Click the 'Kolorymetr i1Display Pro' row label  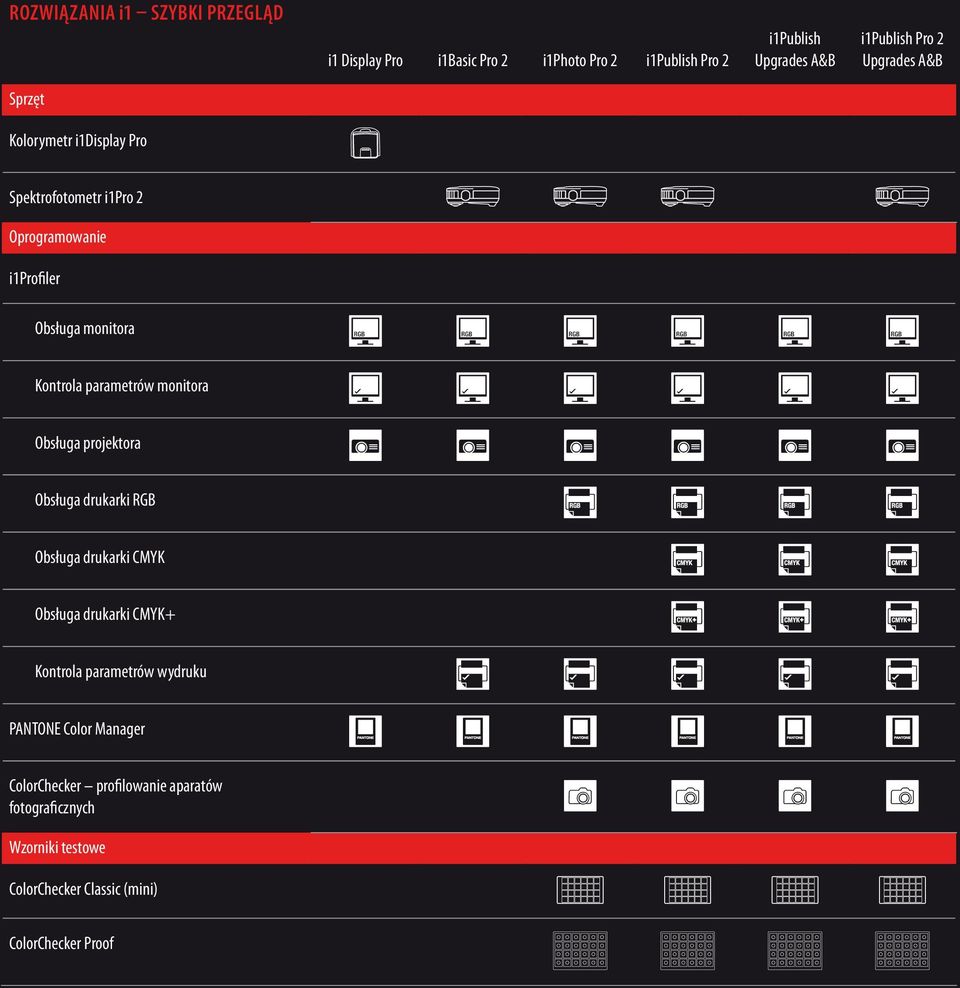point(77,141)
